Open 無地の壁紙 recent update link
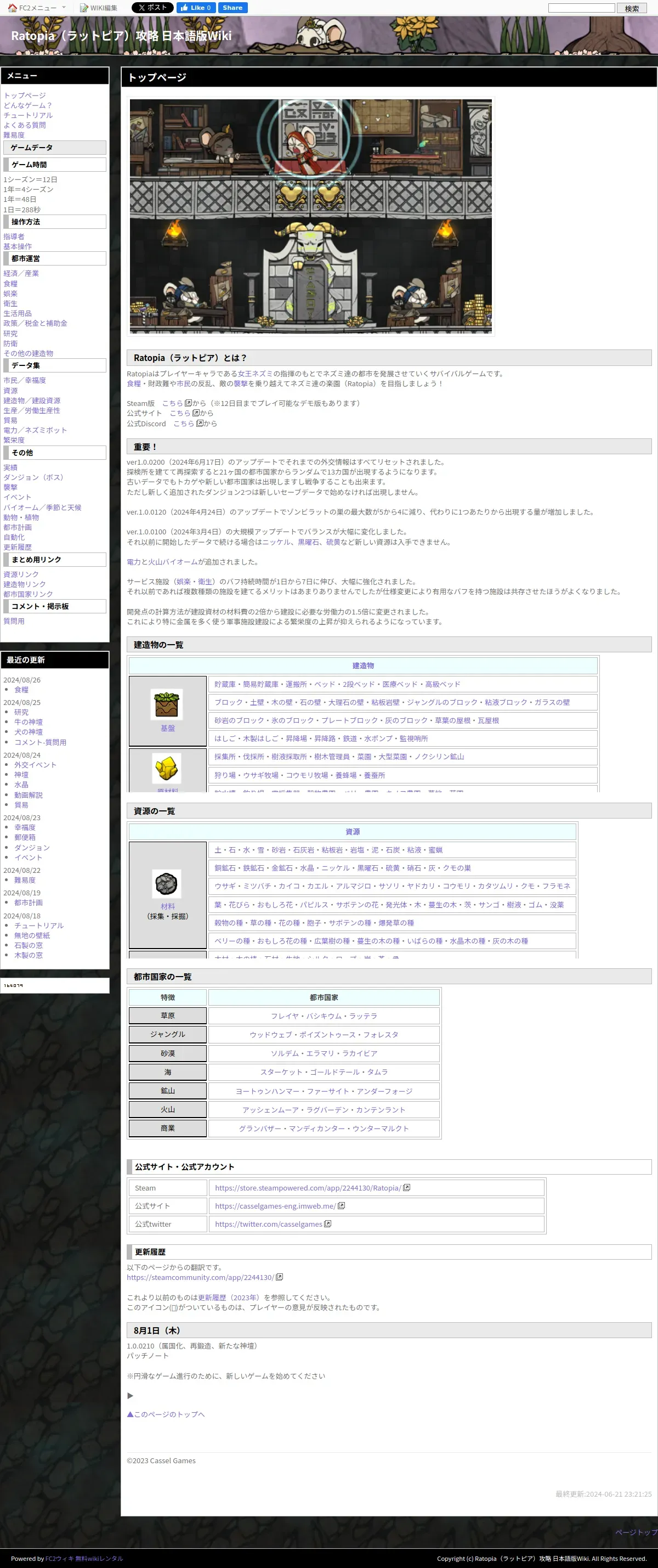Image resolution: width=658 pixels, height=1568 pixels. (32, 935)
